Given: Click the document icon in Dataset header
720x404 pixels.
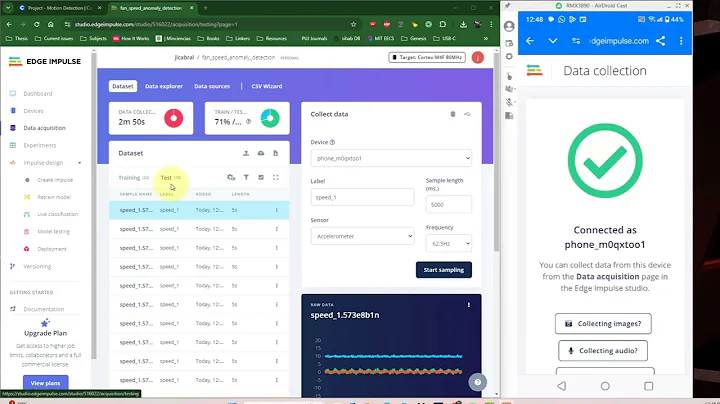Looking at the screenshot, I should 276,153.
